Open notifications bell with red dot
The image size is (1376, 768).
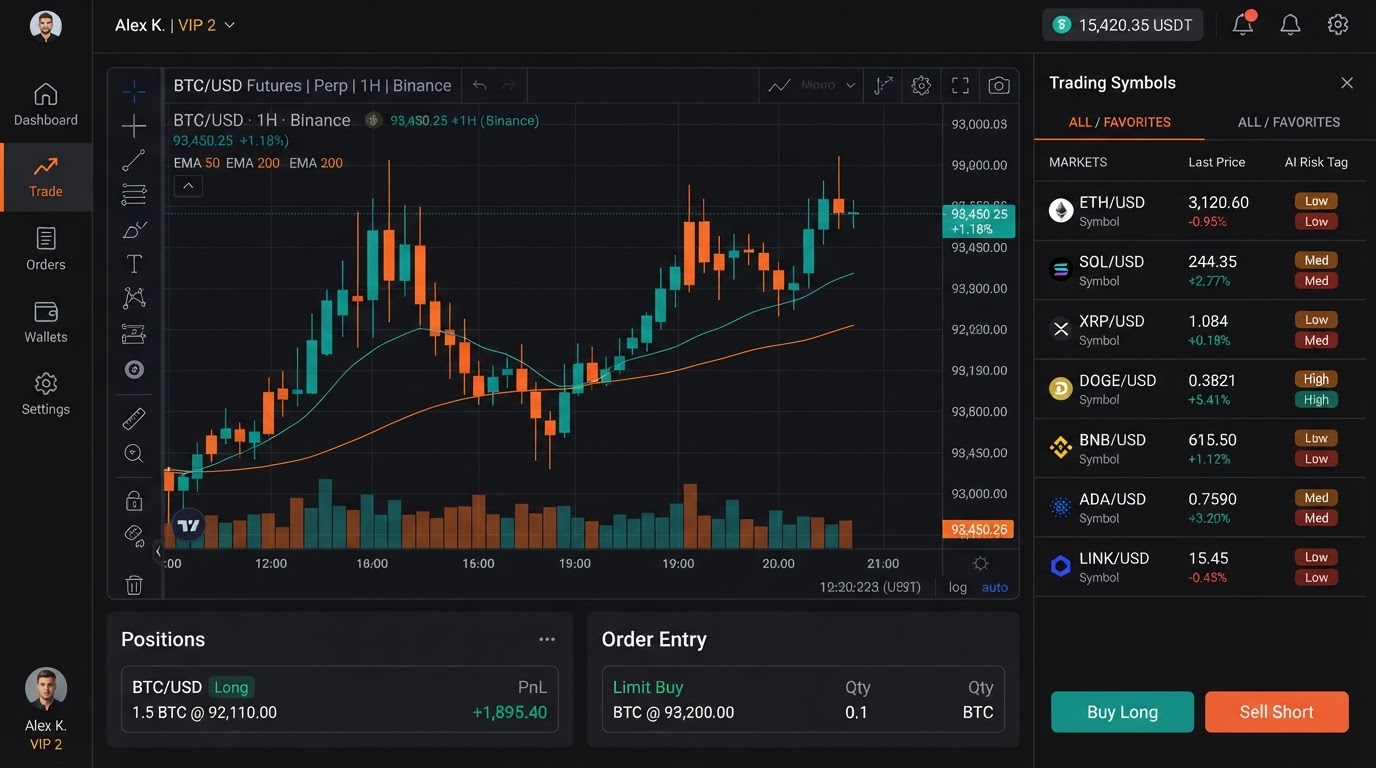pyautogui.click(x=1243, y=24)
